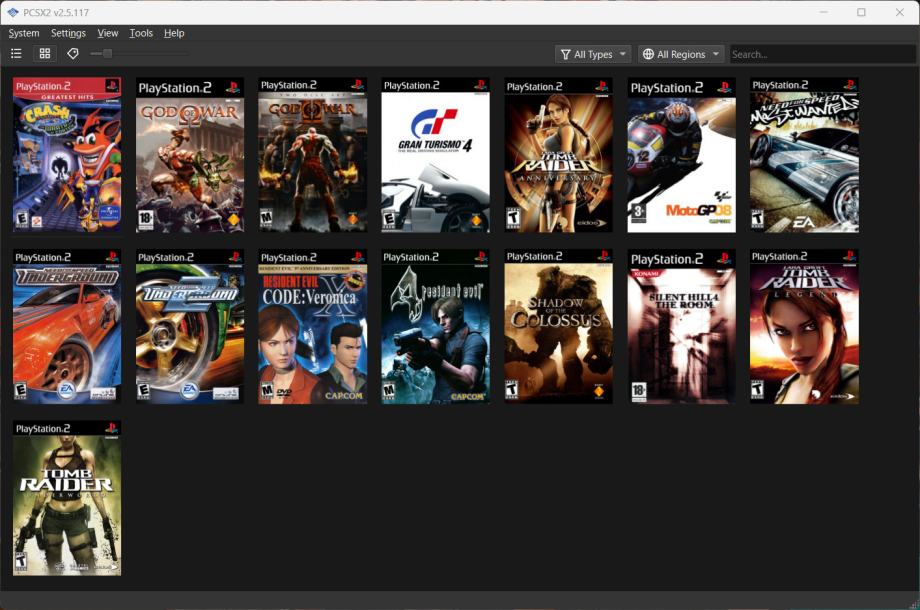
Task: Select the Gran Turismo 4 cover
Action: [435, 155]
